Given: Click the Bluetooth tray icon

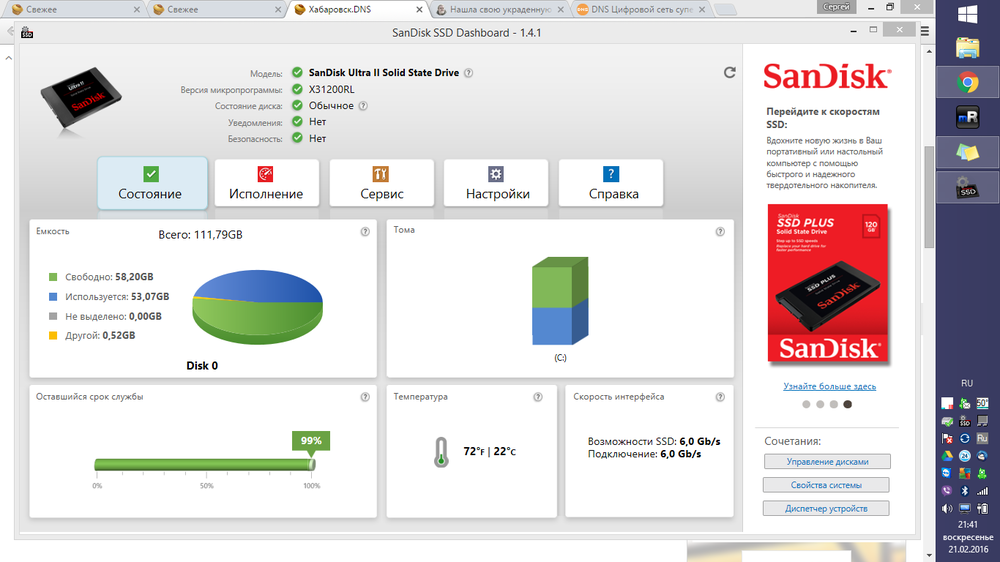Looking at the screenshot, I should pos(965,491).
